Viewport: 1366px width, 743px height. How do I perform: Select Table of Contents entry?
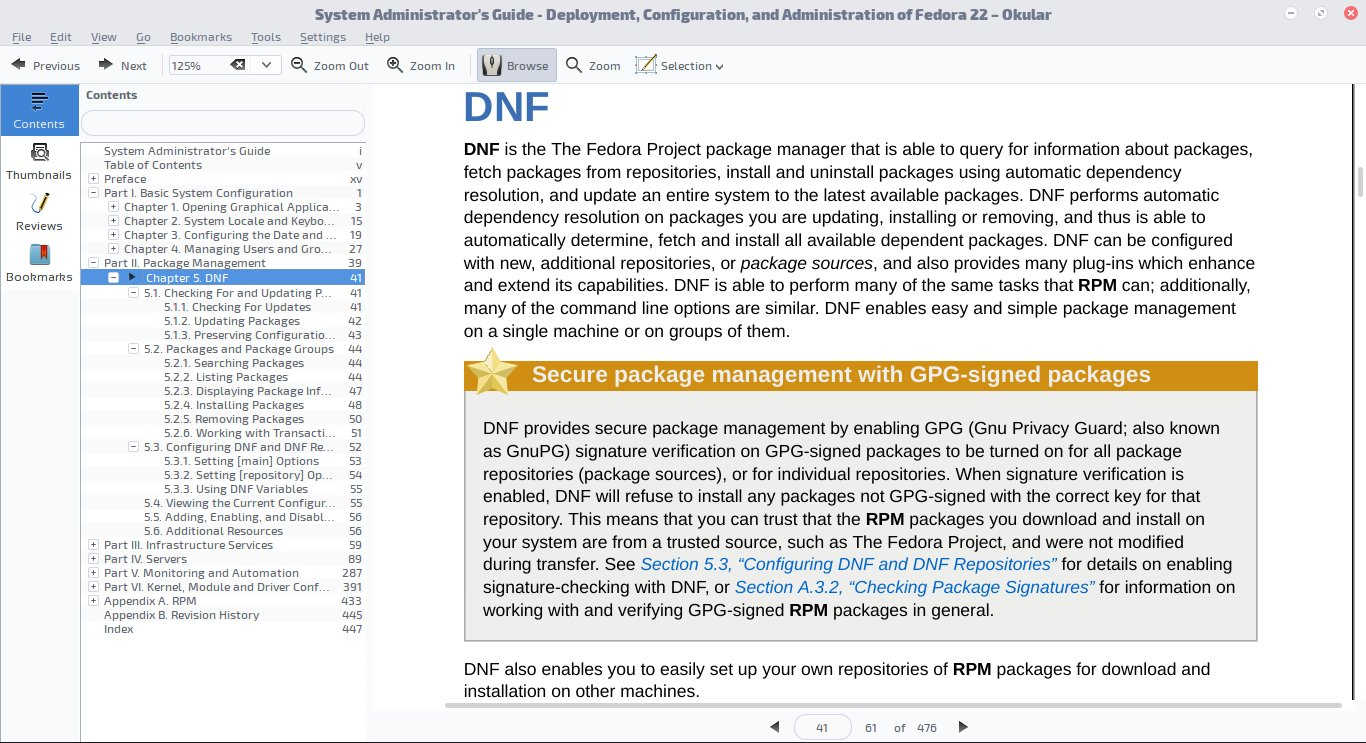click(x=152, y=165)
